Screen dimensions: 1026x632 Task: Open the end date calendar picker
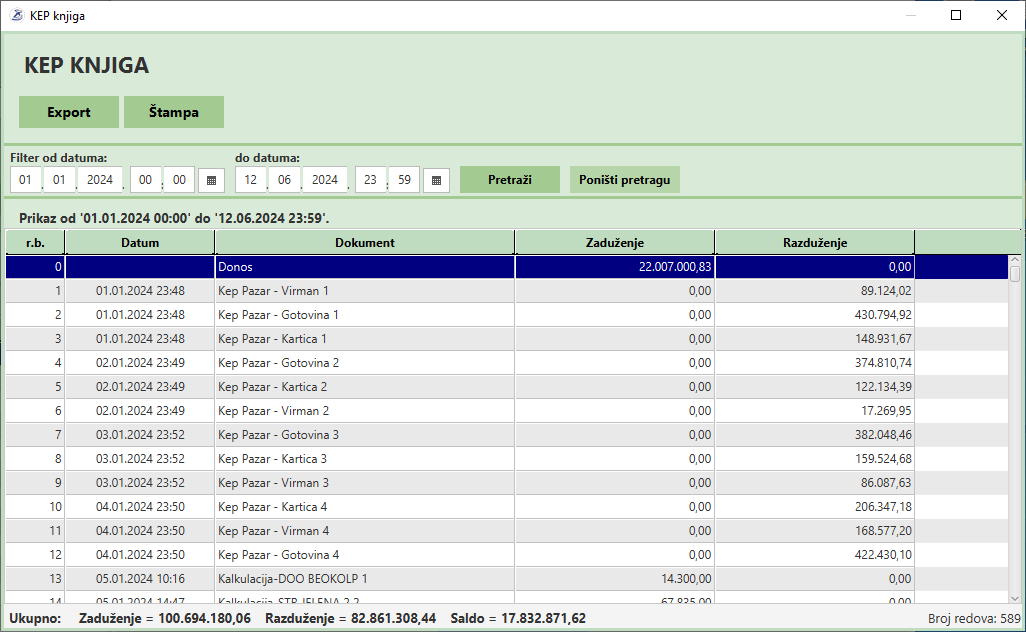pos(436,180)
